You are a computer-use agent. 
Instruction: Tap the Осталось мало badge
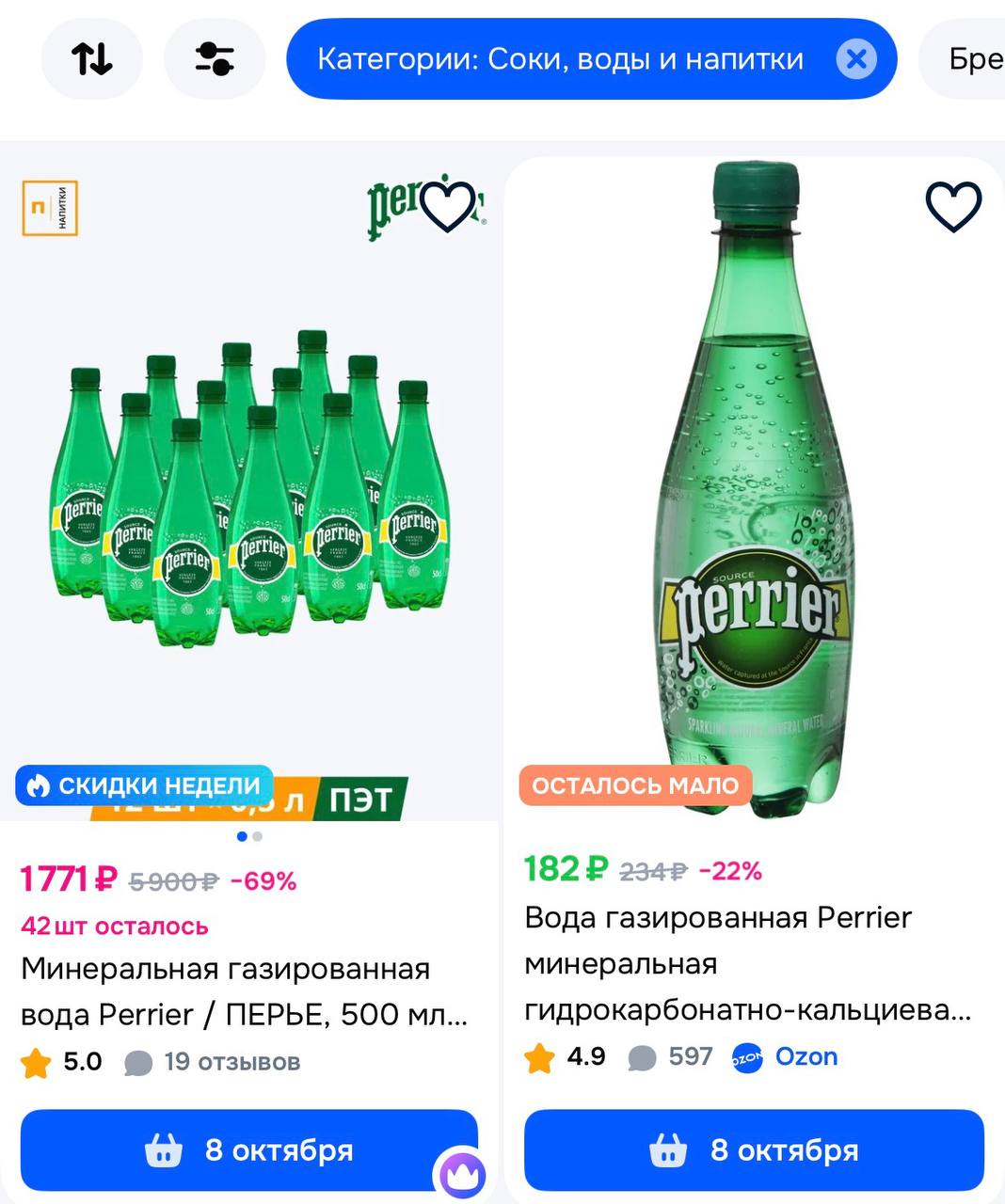pos(635,785)
